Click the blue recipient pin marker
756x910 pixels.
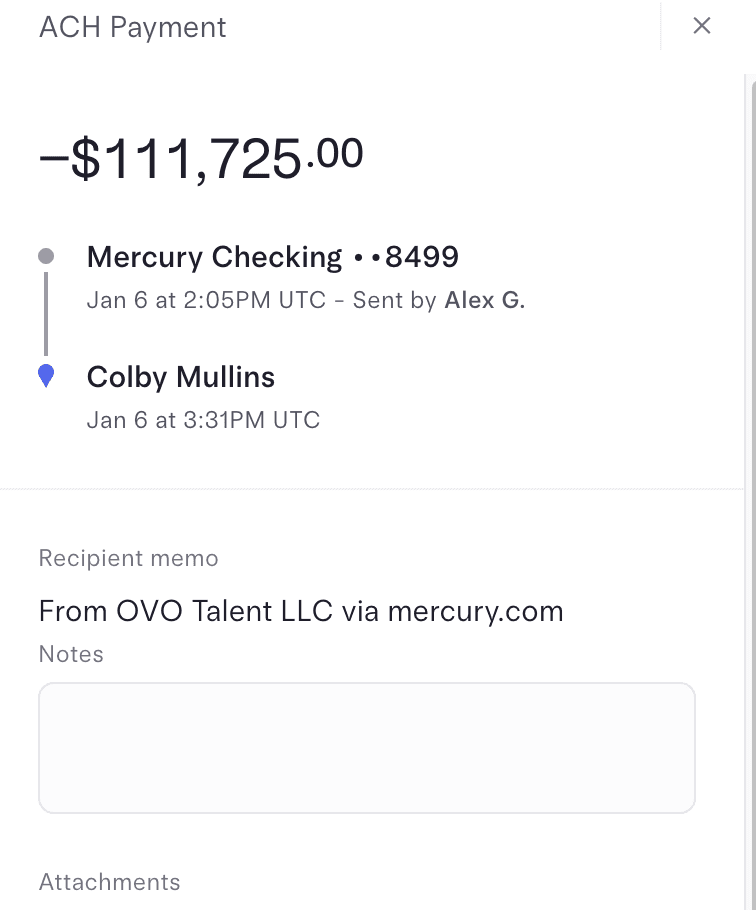[x=45, y=376]
